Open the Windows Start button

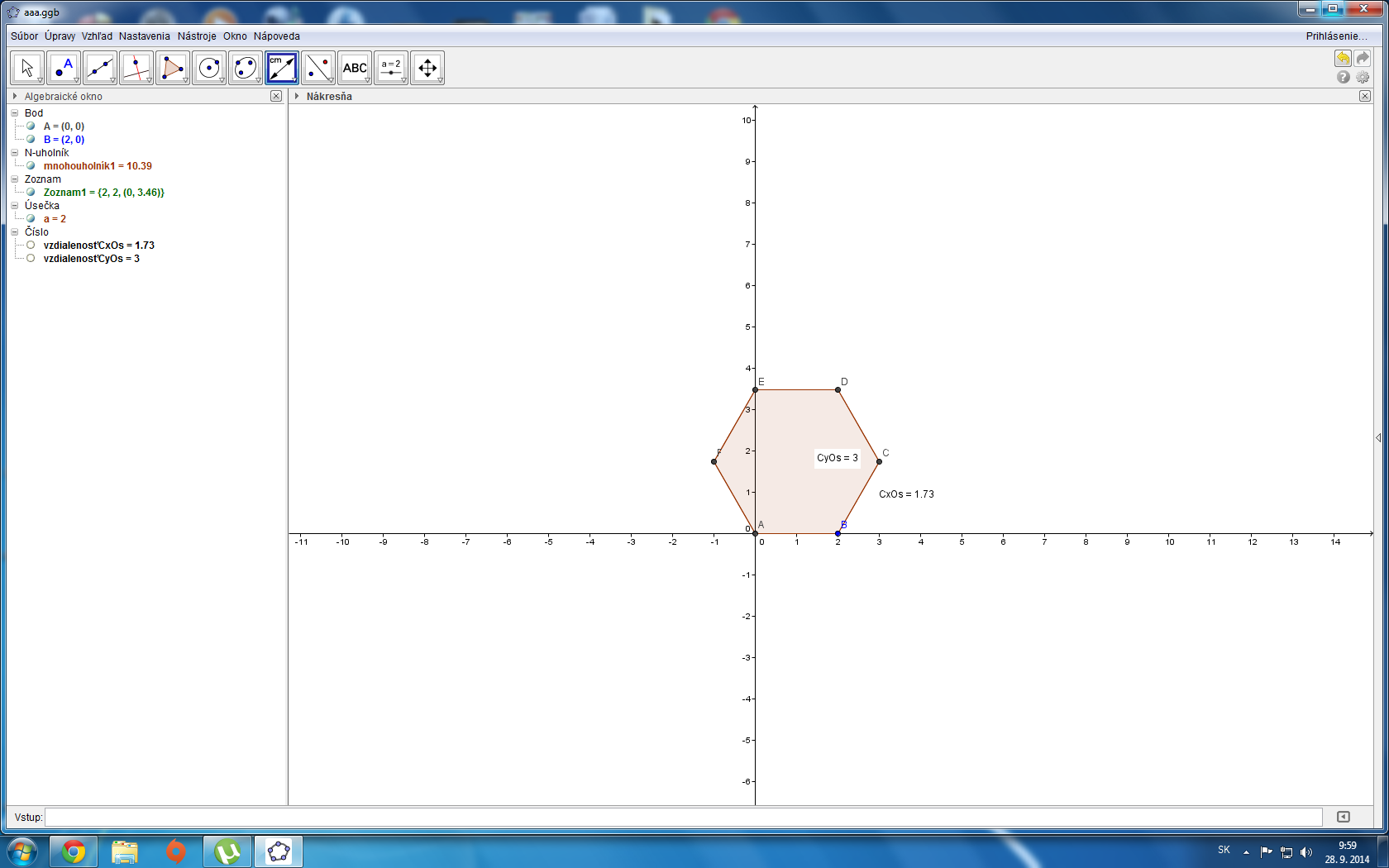[x=22, y=851]
